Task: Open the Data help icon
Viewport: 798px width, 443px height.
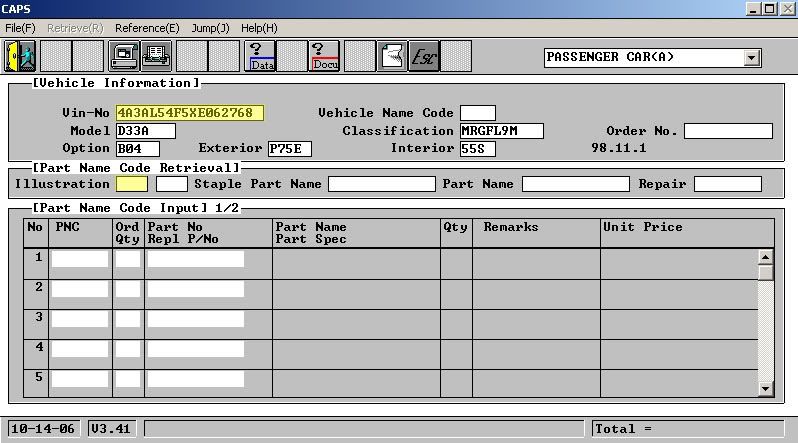Action: tap(260, 55)
